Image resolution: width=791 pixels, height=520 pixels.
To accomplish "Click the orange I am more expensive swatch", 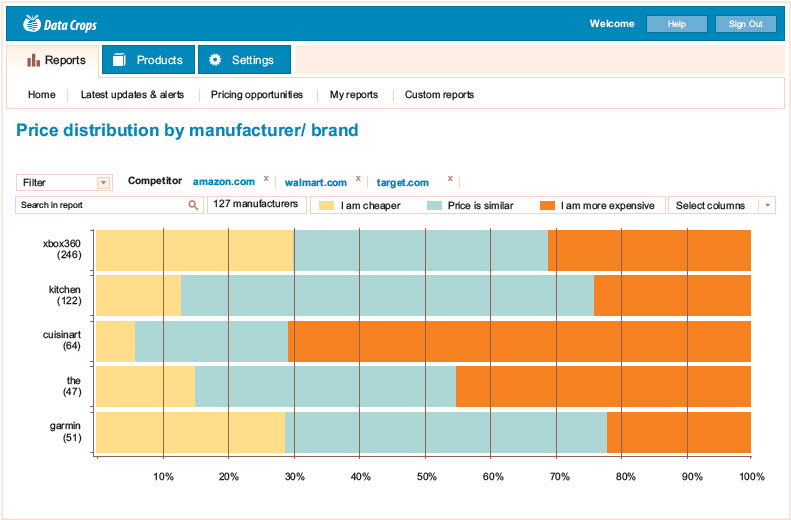I will click(547, 205).
